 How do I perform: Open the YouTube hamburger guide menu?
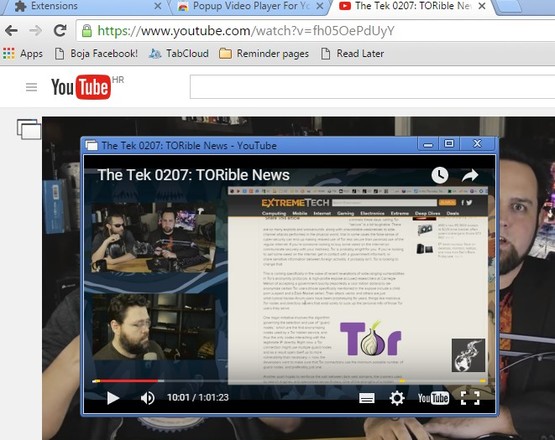tap(32, 87)
